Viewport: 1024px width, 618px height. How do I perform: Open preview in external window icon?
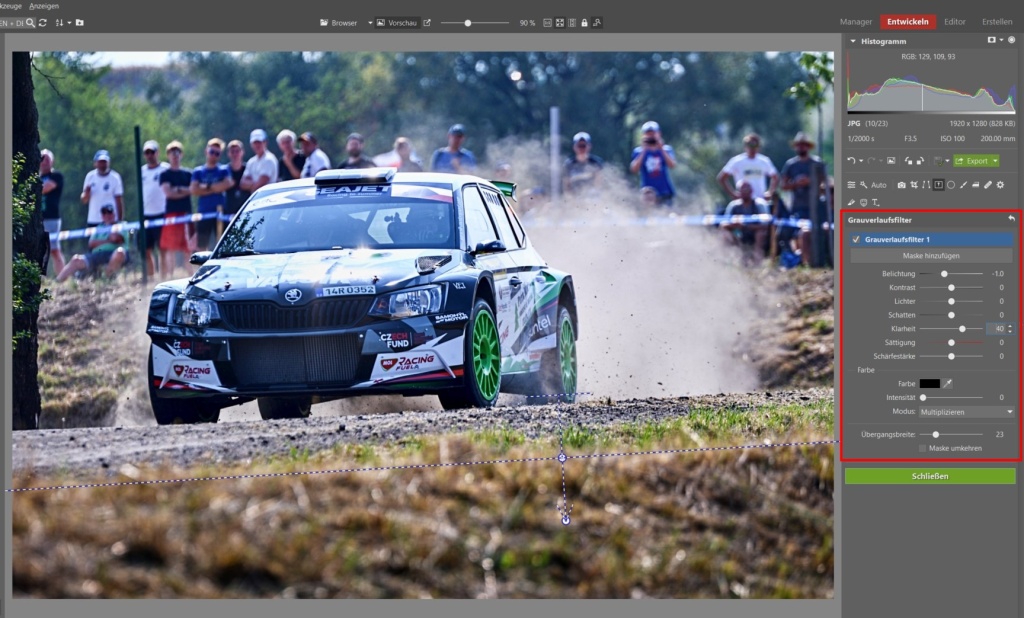427,23
